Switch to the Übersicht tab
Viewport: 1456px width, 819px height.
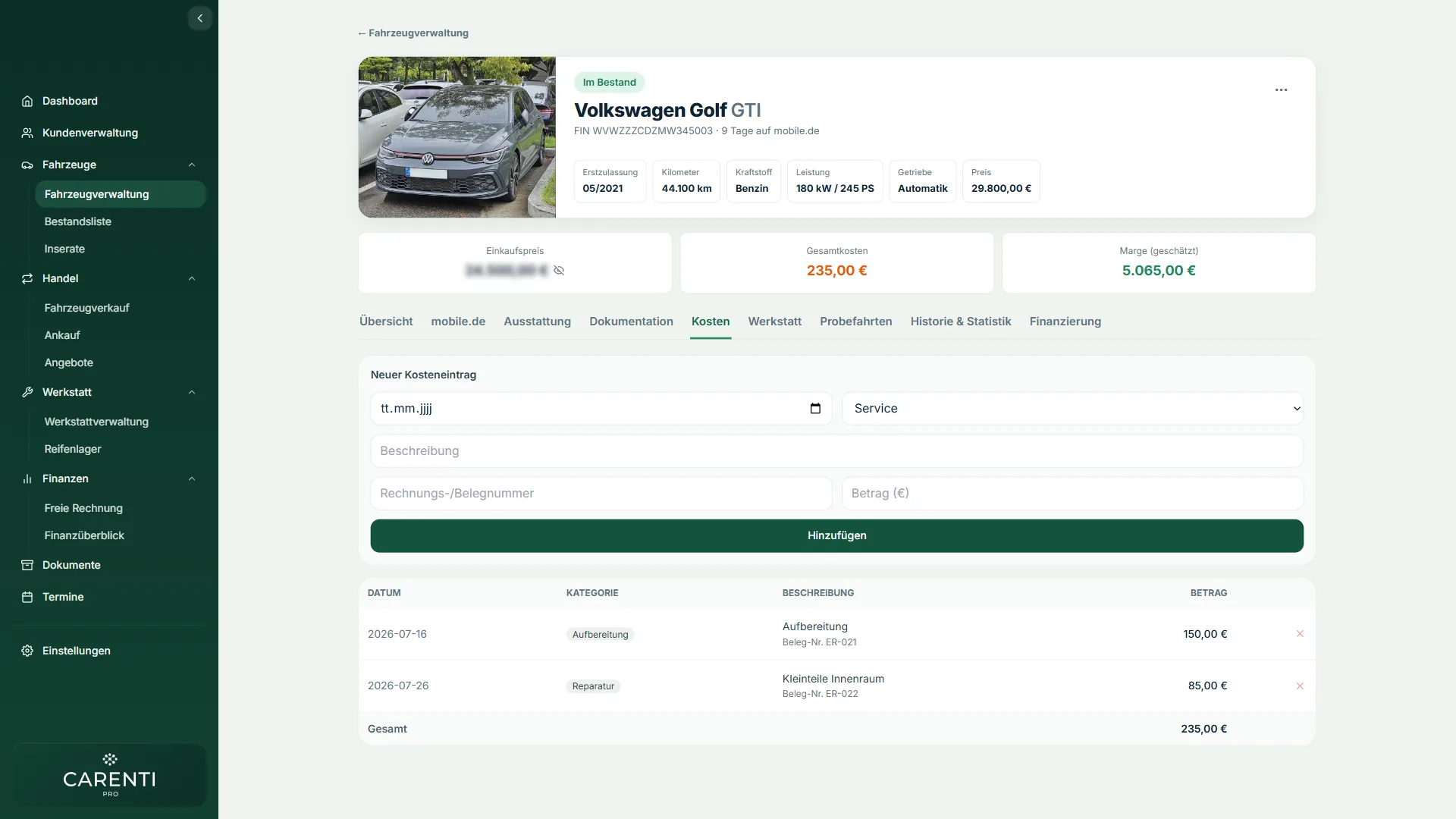tap(386, 322)
